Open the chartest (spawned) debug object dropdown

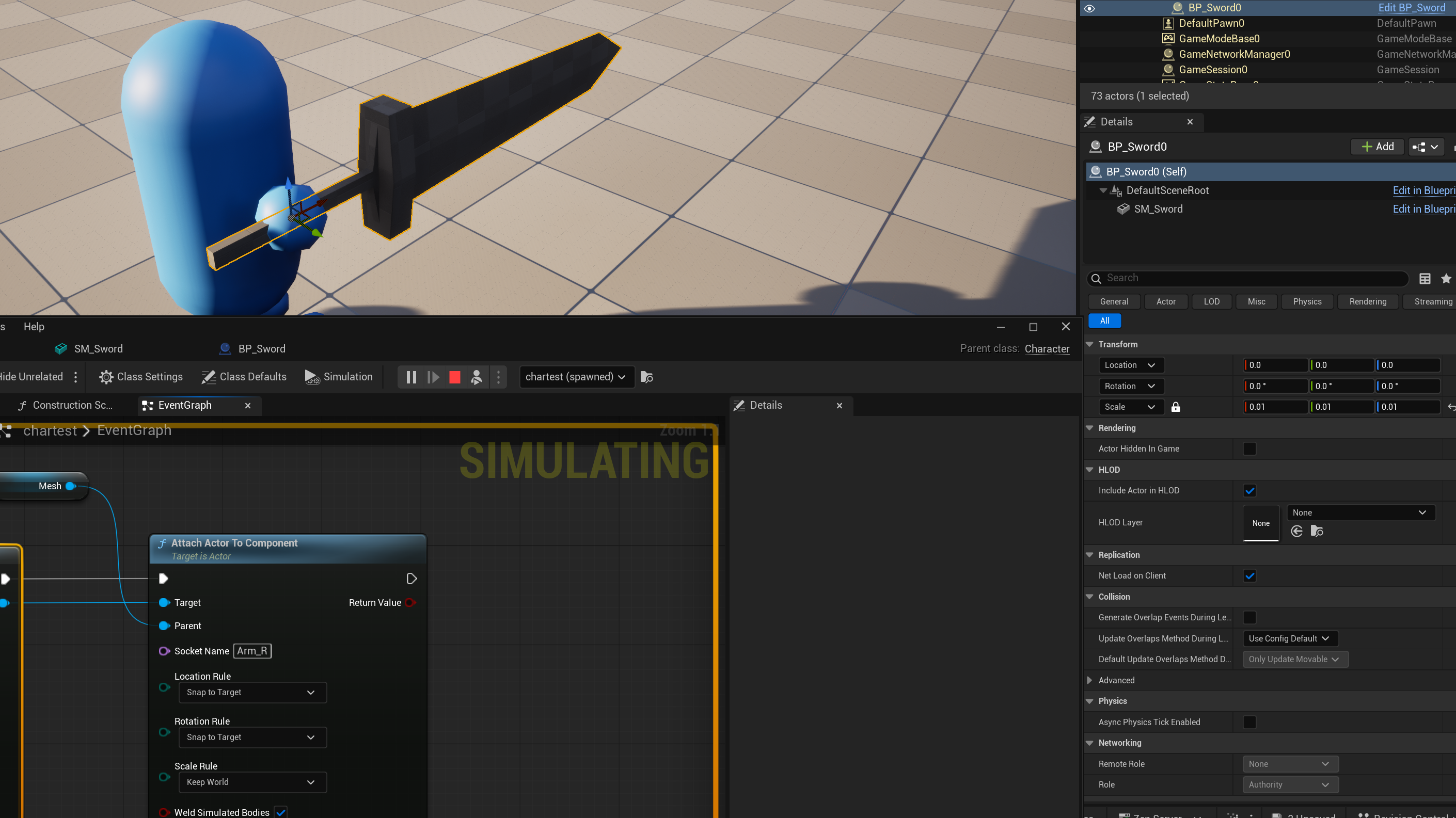575,377
